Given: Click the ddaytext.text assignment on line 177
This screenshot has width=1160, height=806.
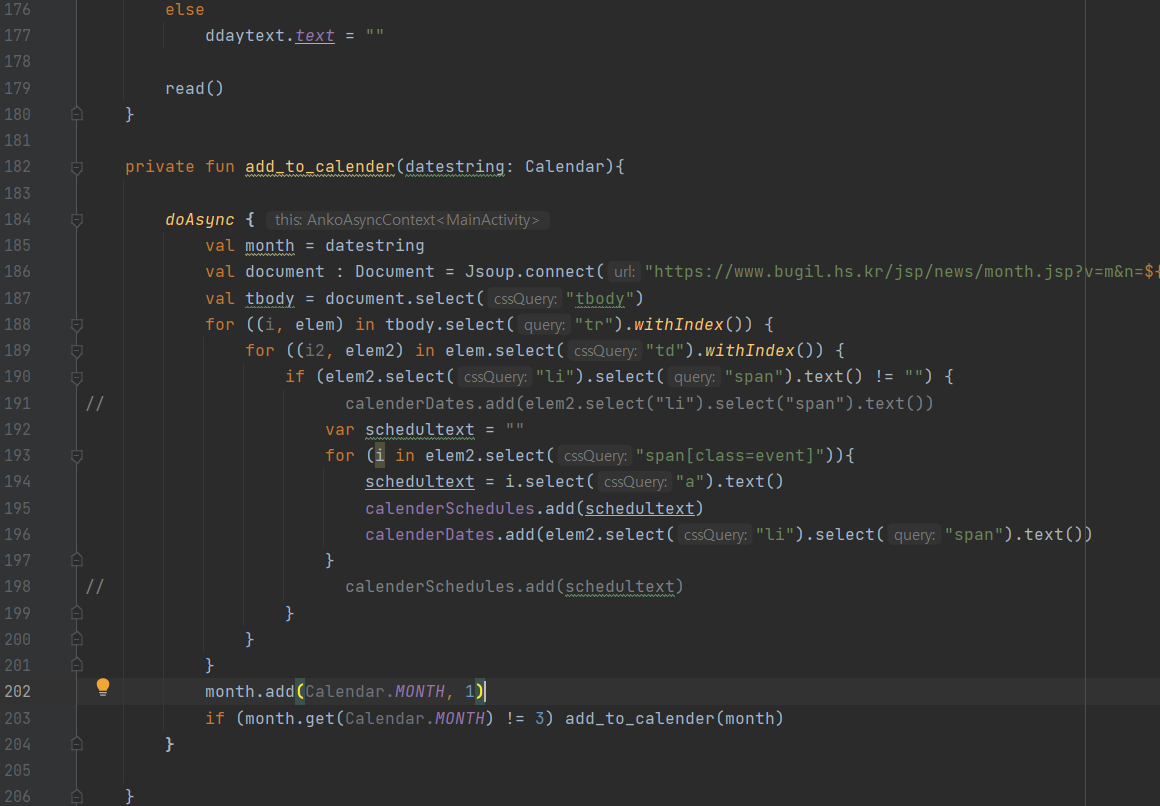Looking at the screenshot, I should (270, 36).
